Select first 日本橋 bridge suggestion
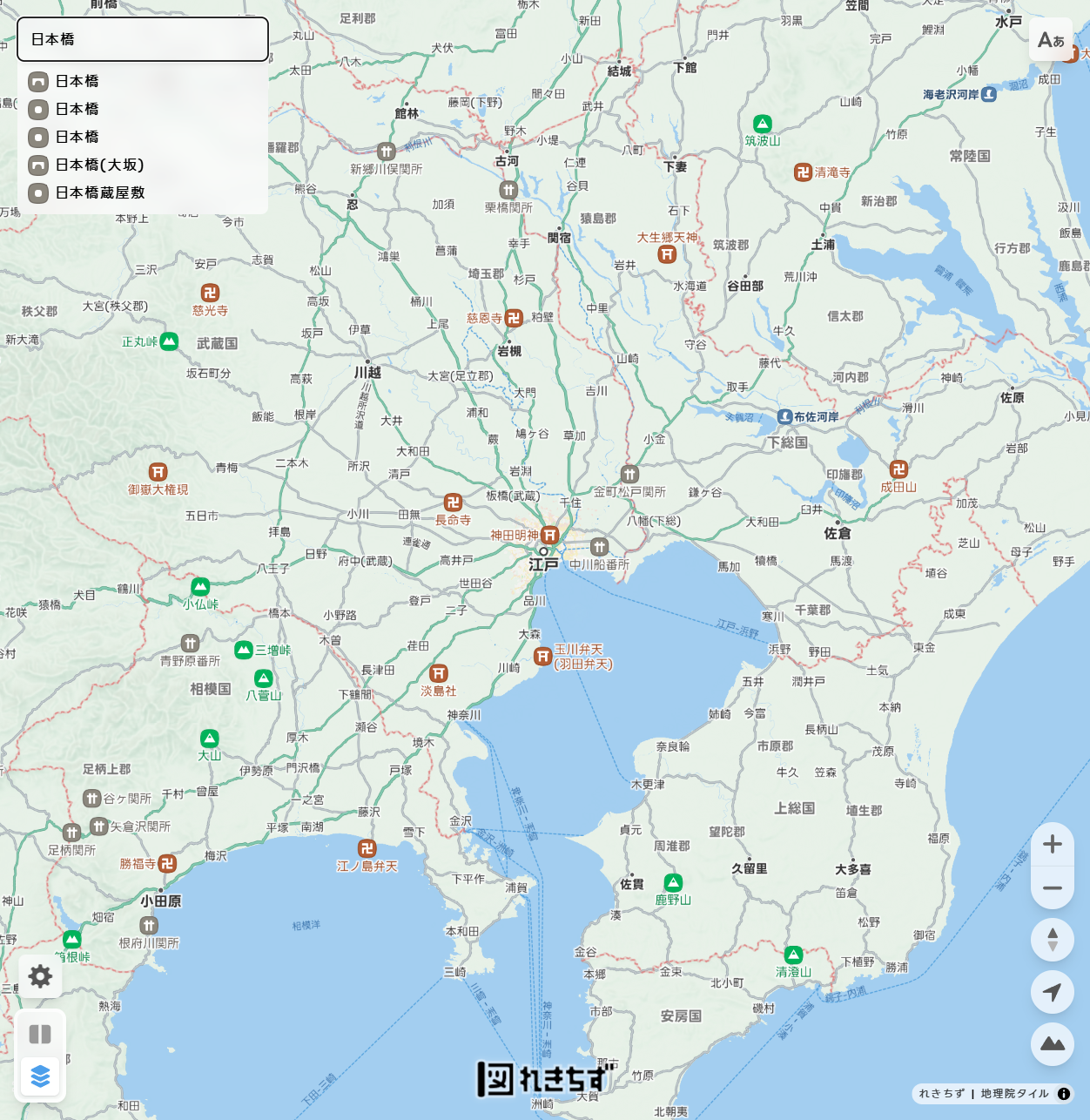This screenshot has width=1090, height=1120. click(x=77, y=81)
